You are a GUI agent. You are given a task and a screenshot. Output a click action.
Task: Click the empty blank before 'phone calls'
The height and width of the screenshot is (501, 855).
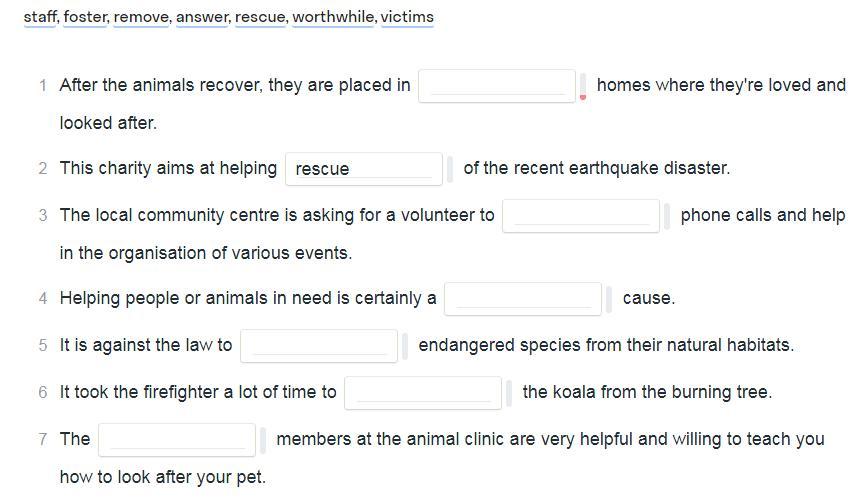pos(581,216)
